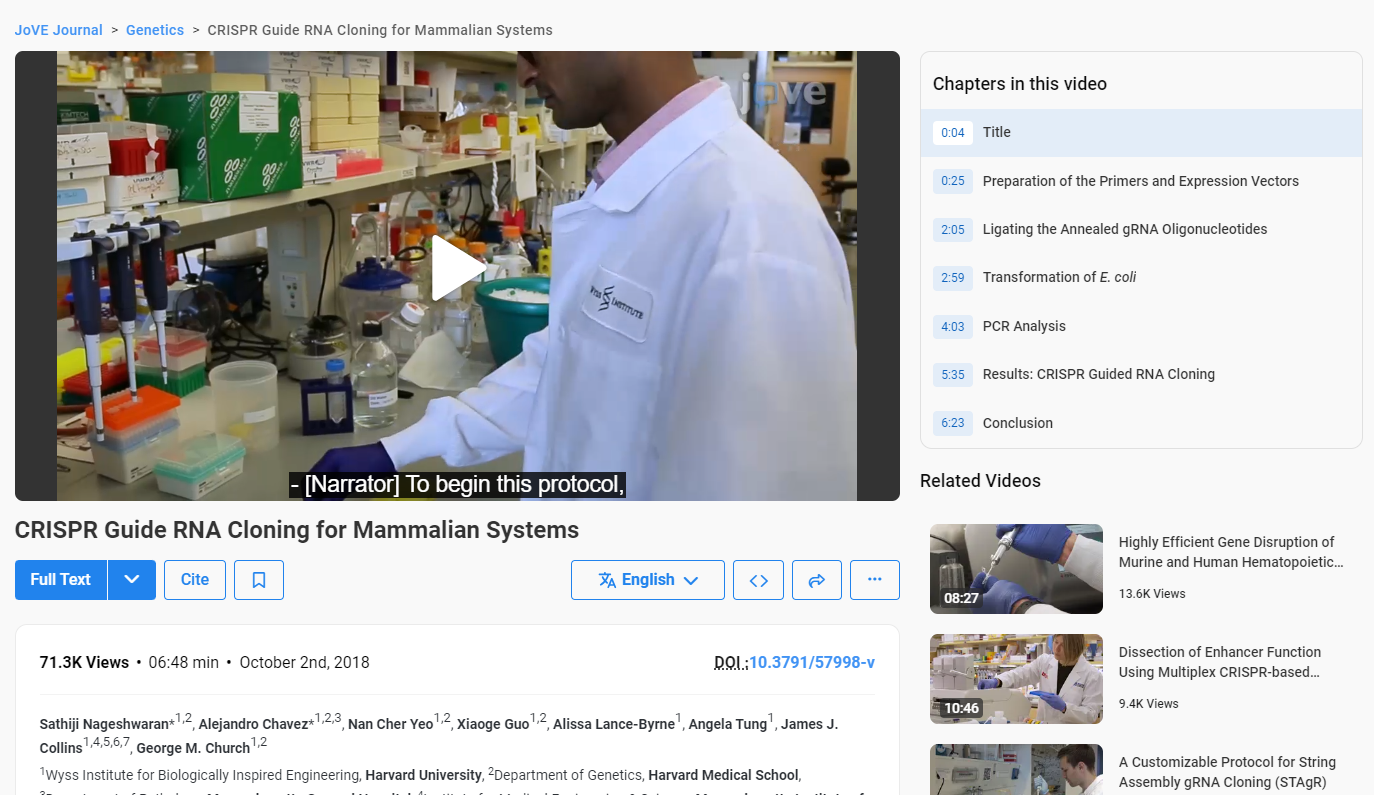Jump to the Title chapter at 0:04
Image resolution: width=1374 pixels, height=795 pixels.
click(x=996, y=133)
